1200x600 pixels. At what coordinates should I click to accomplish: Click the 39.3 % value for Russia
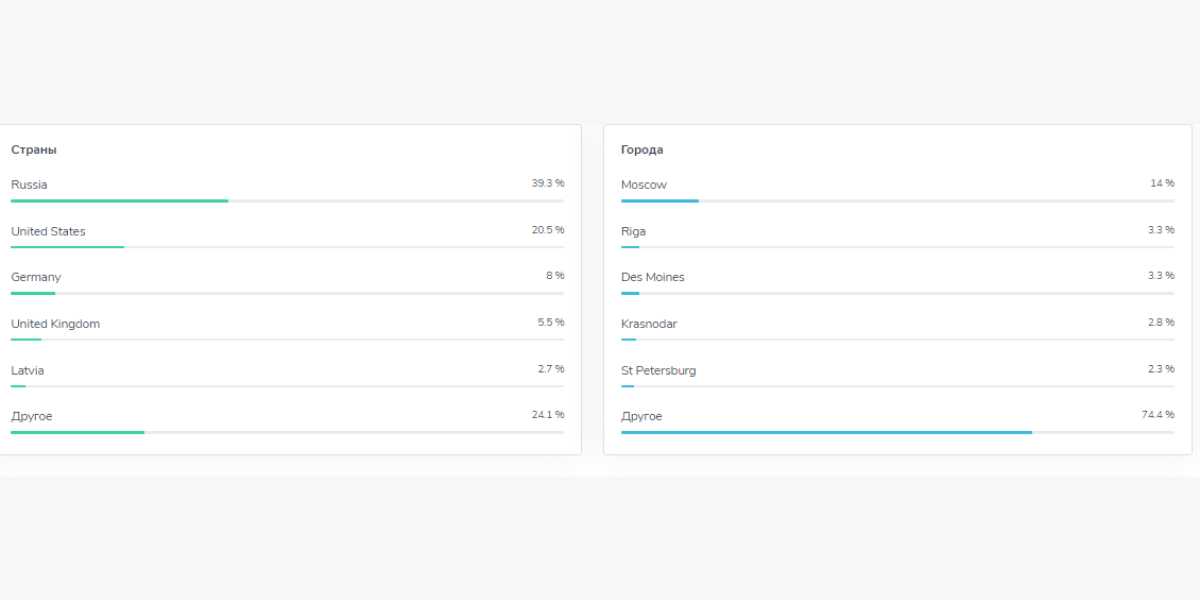[547, 184]
